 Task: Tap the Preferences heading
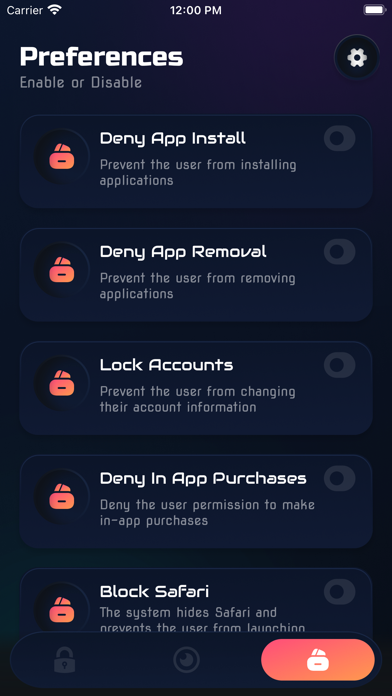[102, 57]
